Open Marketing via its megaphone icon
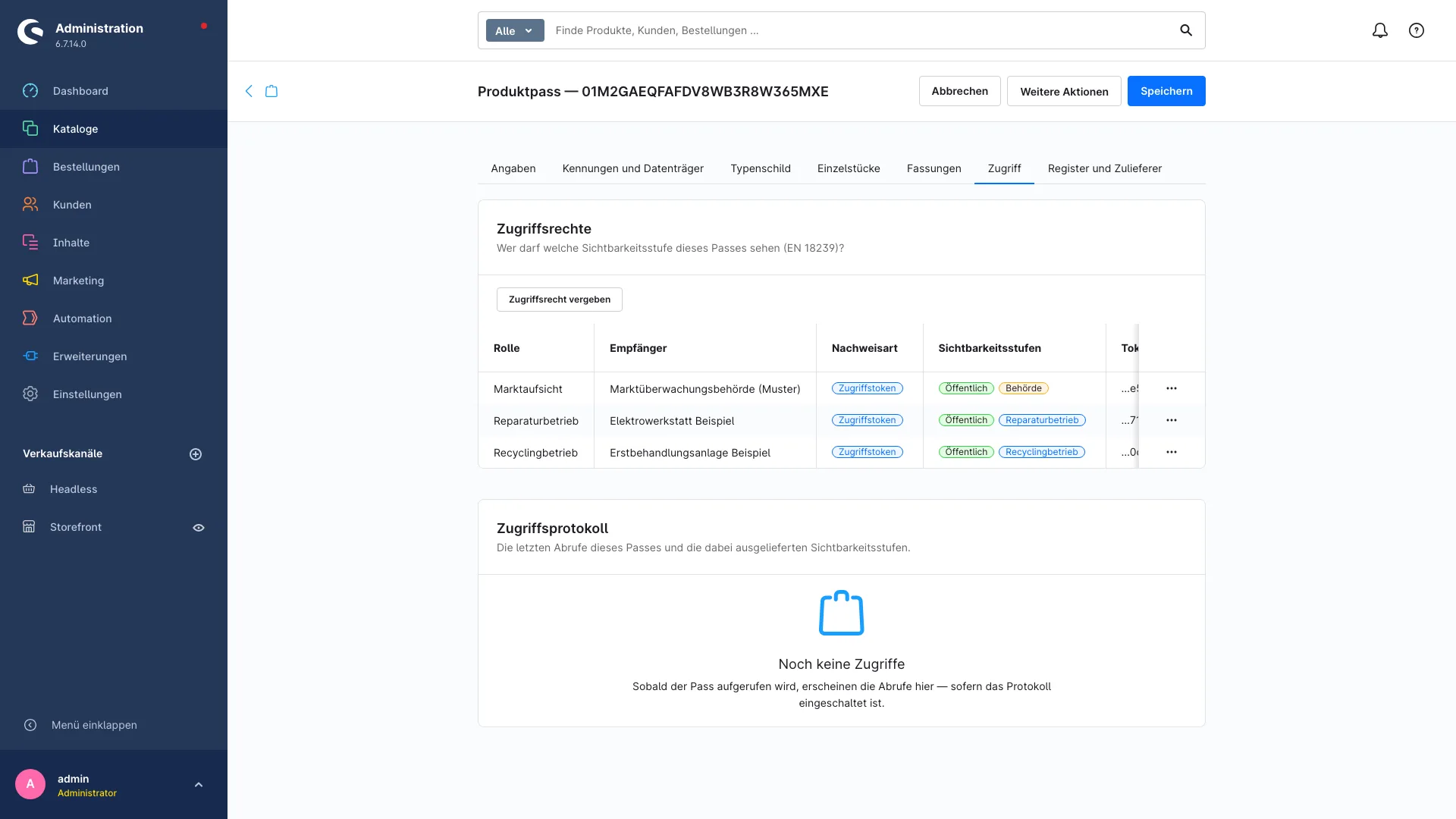Screen dimensions: 1456x819 pos(30,281)
